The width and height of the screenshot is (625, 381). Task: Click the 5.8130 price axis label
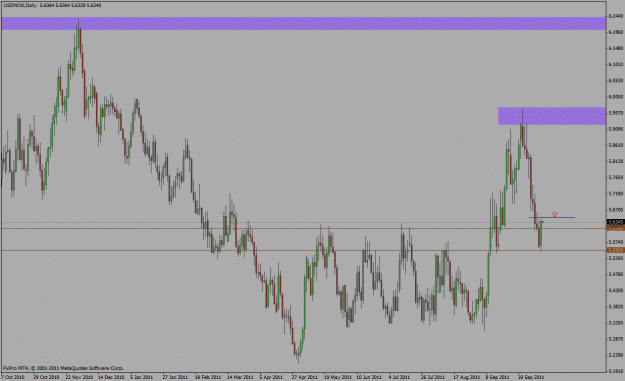point(615,161)
